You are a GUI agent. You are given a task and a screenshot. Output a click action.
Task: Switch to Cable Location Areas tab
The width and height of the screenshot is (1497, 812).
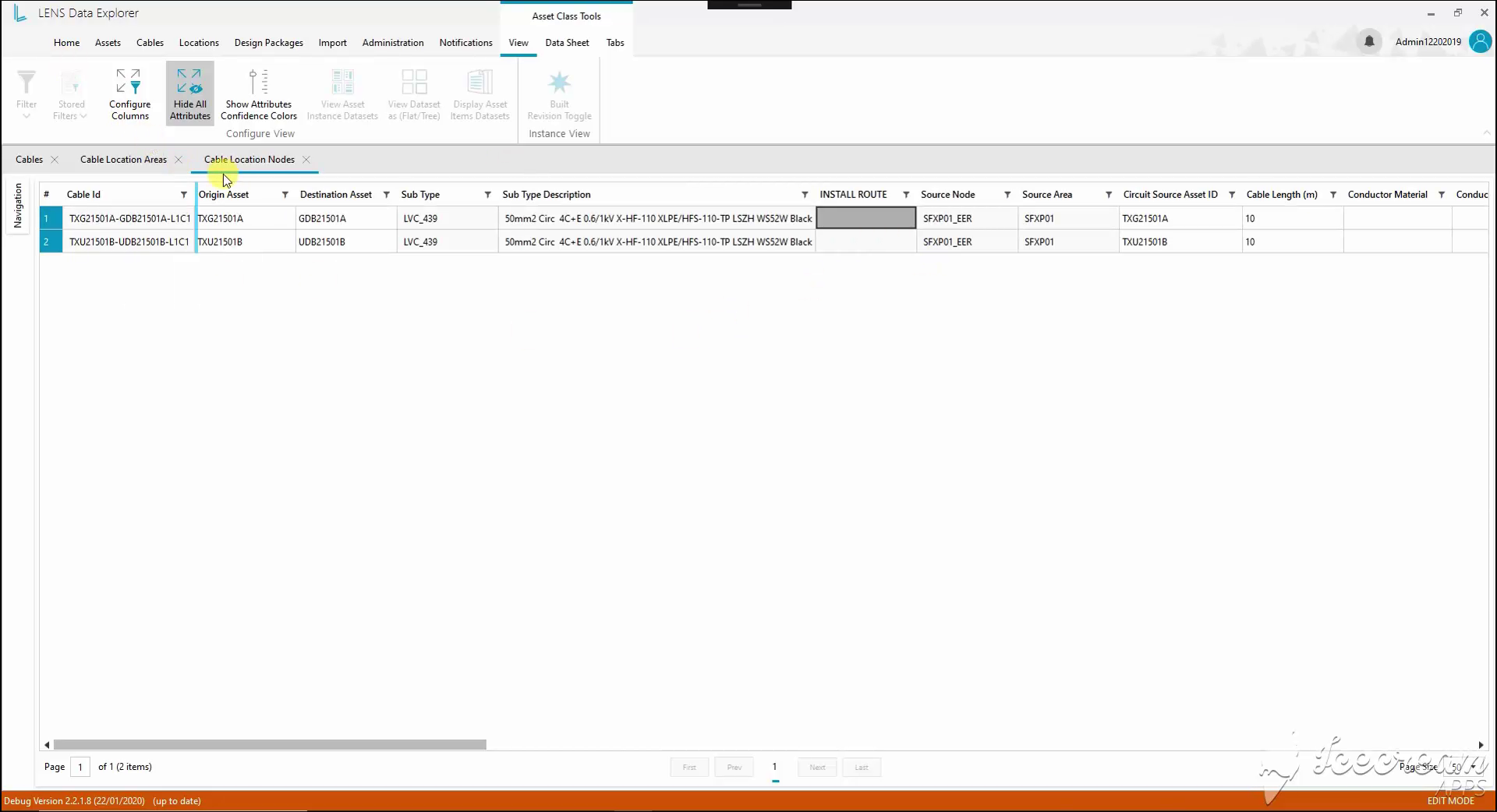(123, 160)
